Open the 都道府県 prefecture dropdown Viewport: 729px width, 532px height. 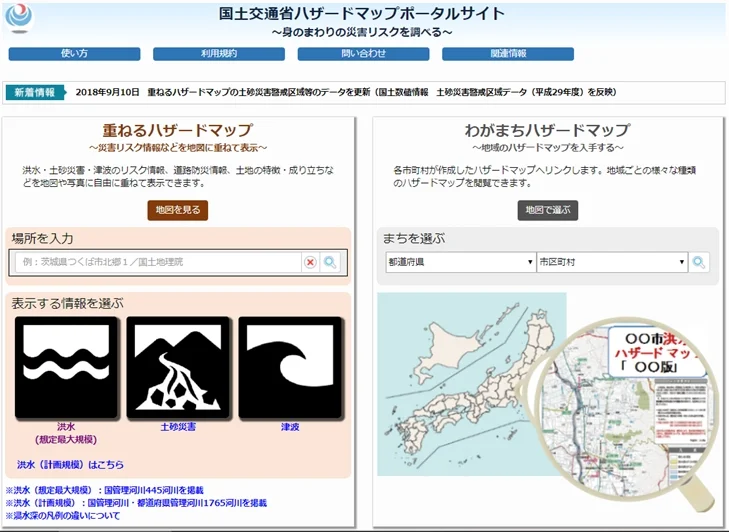460,262
